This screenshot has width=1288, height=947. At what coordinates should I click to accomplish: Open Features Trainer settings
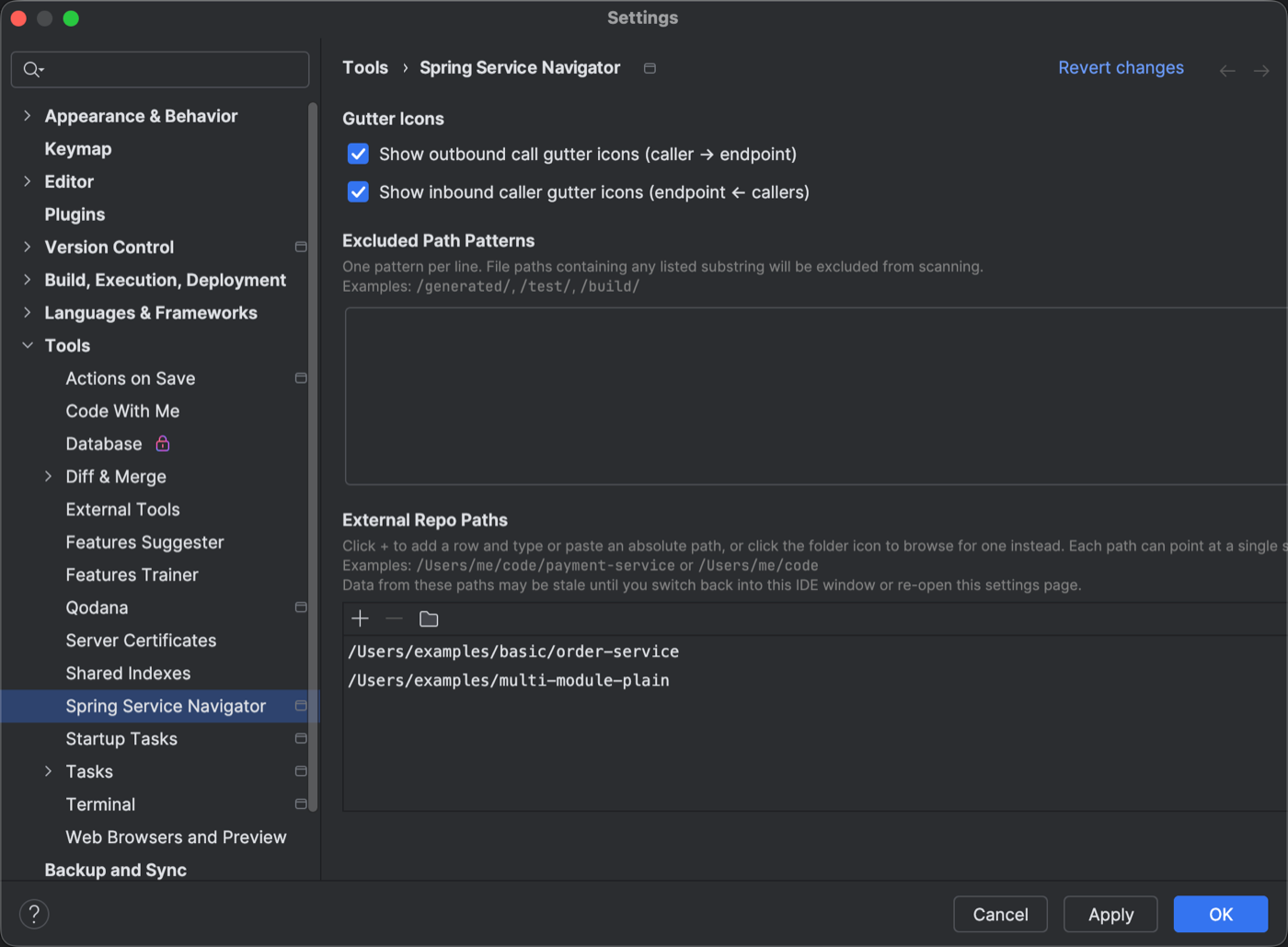(x=132, y=575)
